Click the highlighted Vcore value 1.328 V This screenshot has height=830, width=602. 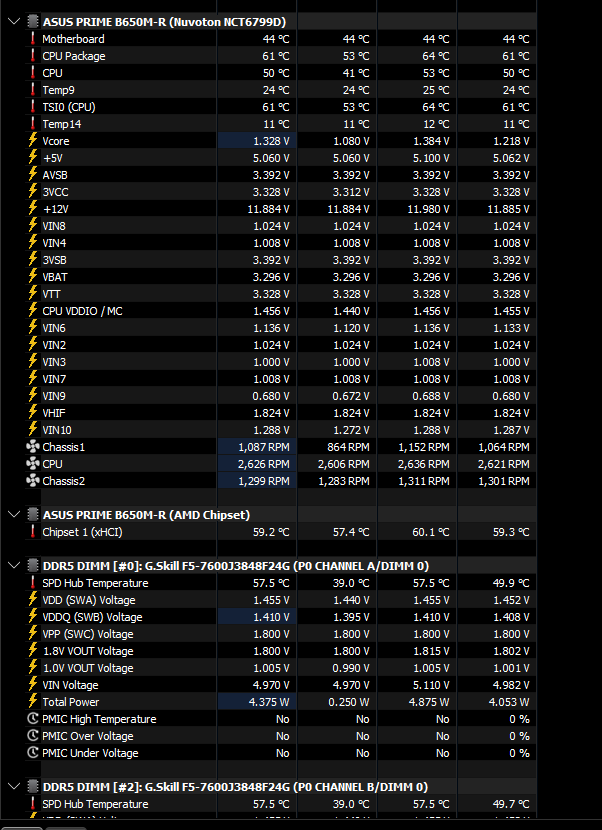(x=272, y=141)
